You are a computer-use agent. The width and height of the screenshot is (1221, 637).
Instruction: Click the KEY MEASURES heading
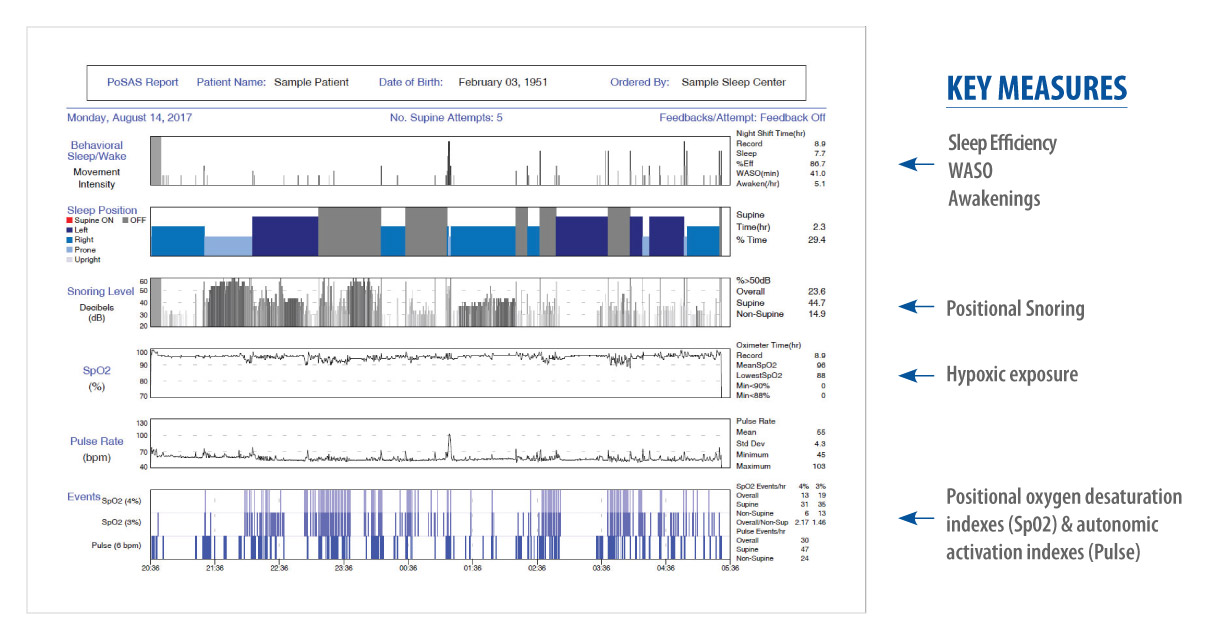coord(1036,89)
